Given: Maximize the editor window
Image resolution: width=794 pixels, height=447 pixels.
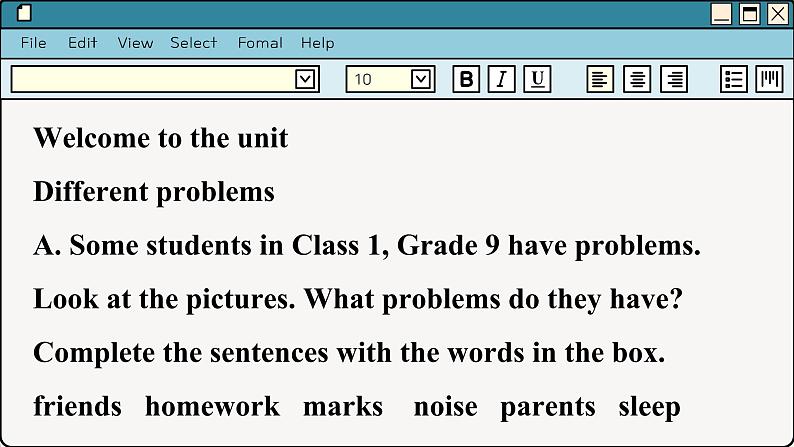Looking at the screenshot, I should (x=749, y=13).
